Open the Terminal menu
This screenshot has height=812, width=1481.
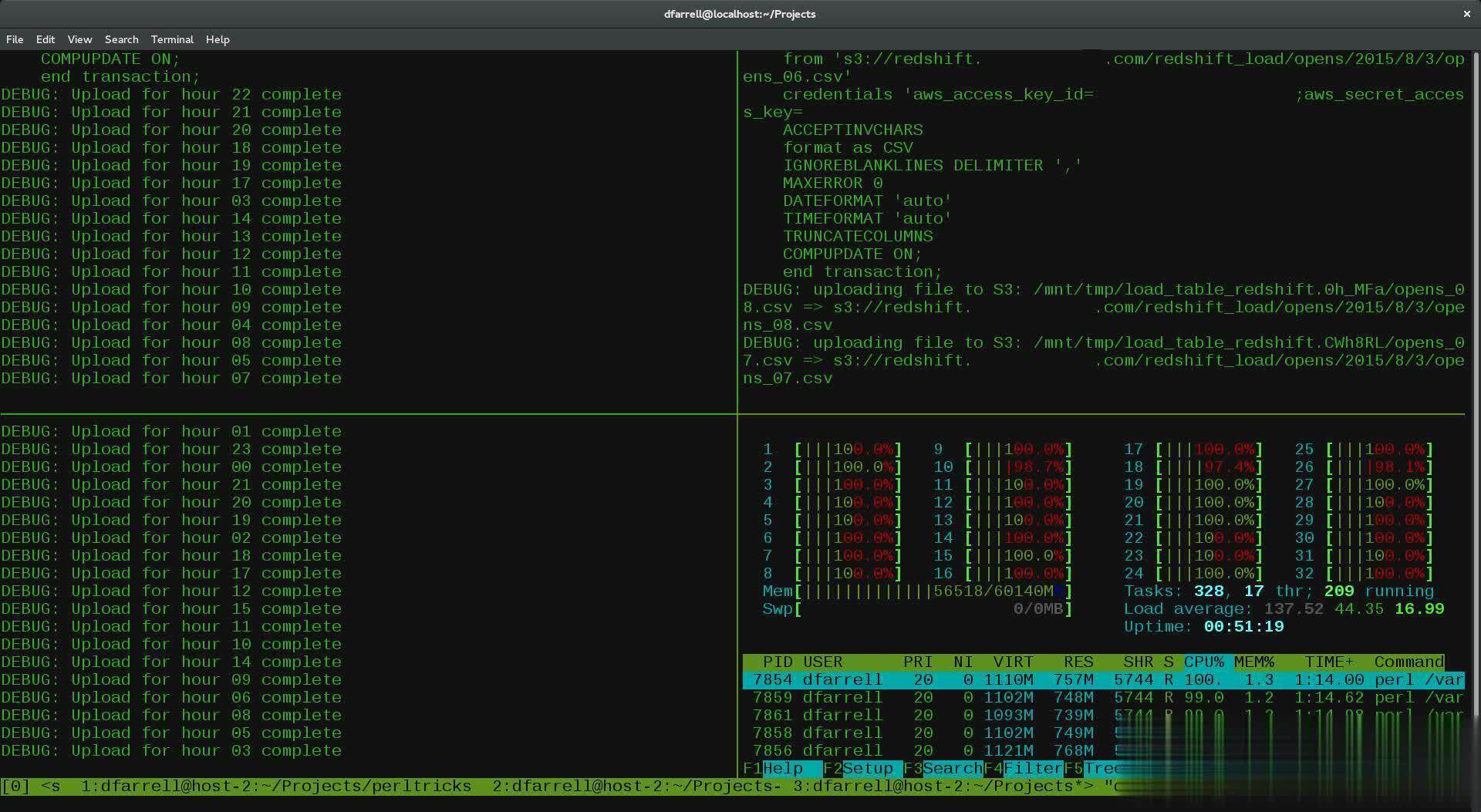click(x=172, y=39)
